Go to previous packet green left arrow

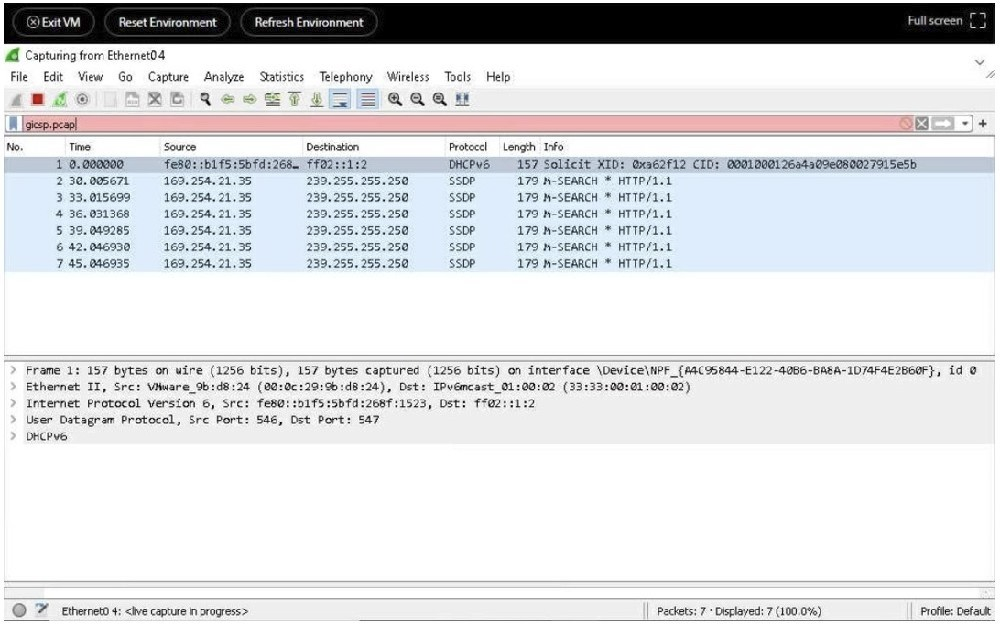tap(227, 99)
